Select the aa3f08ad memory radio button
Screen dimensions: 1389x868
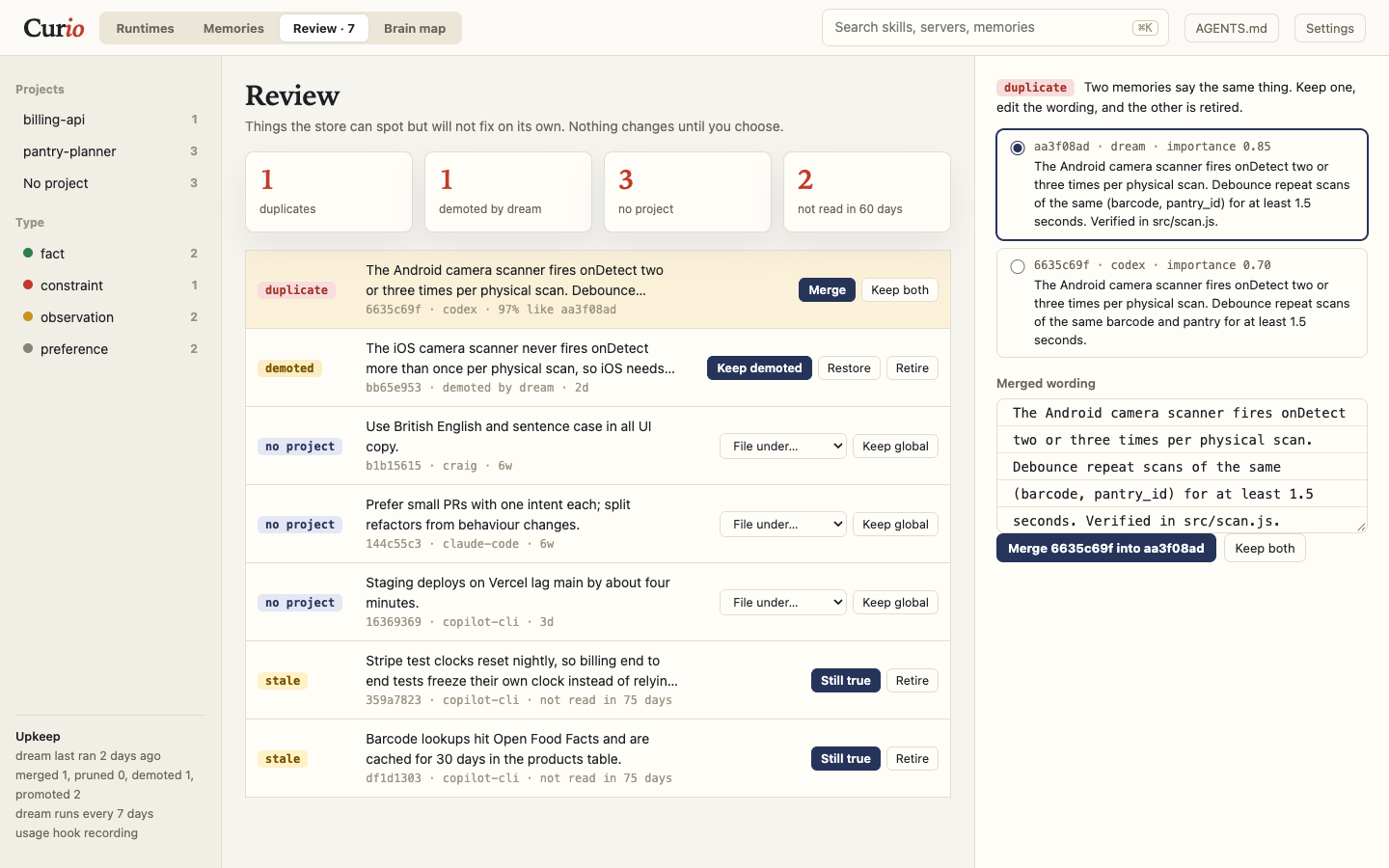1018,148
